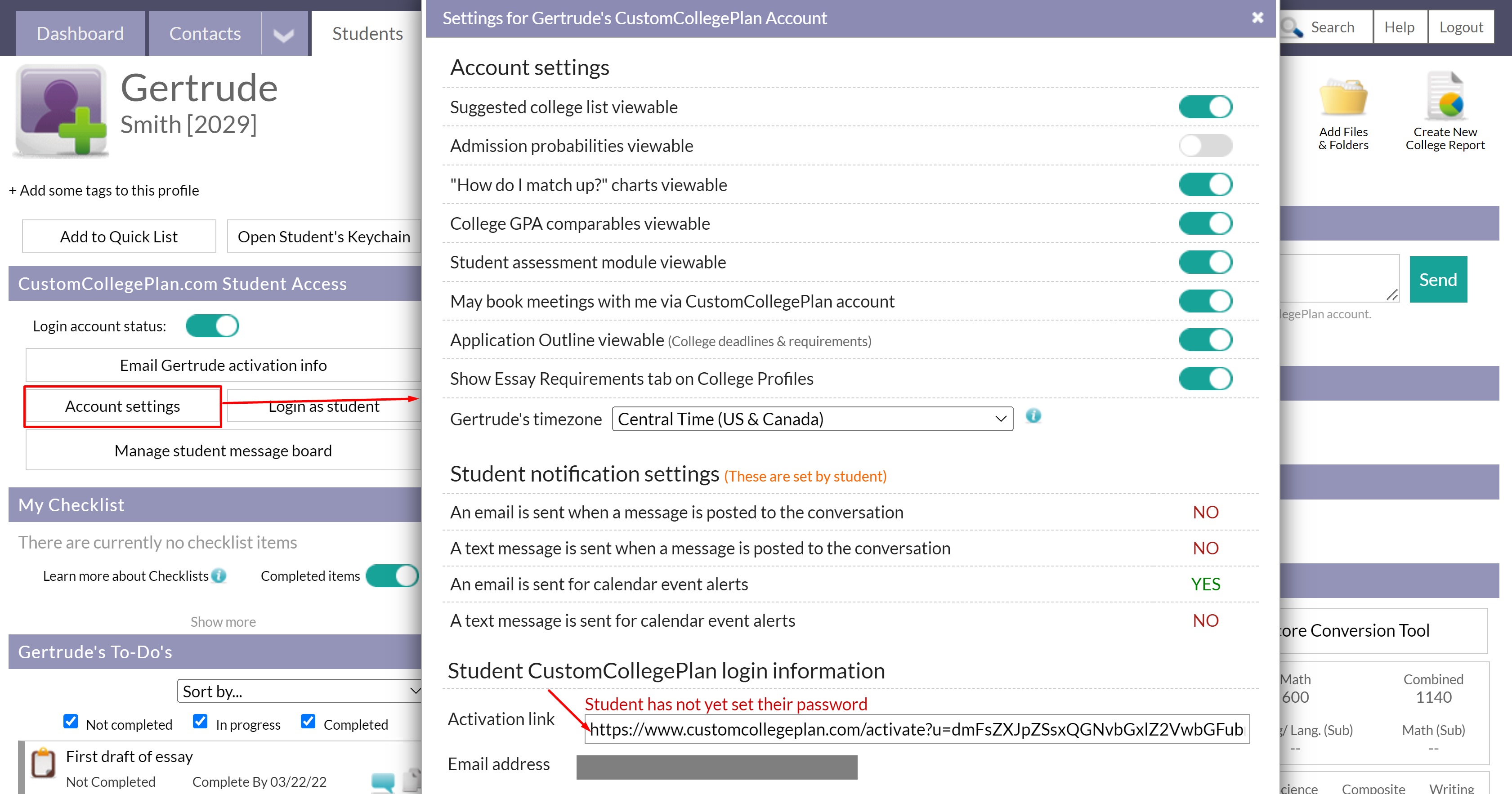Click 'Complete By 03/22/22' text
Screen dimensions: 1512x794
coord(259,782)
